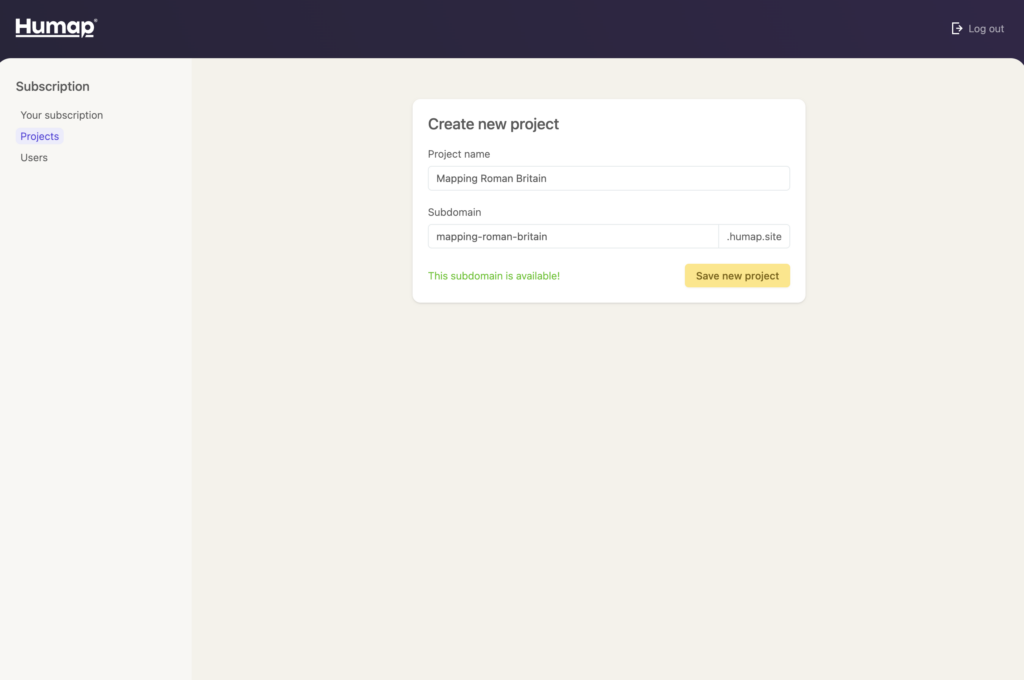Click the Create new project heading
The width and height of the screenshot is (1024, 680).
pos(493,125)
